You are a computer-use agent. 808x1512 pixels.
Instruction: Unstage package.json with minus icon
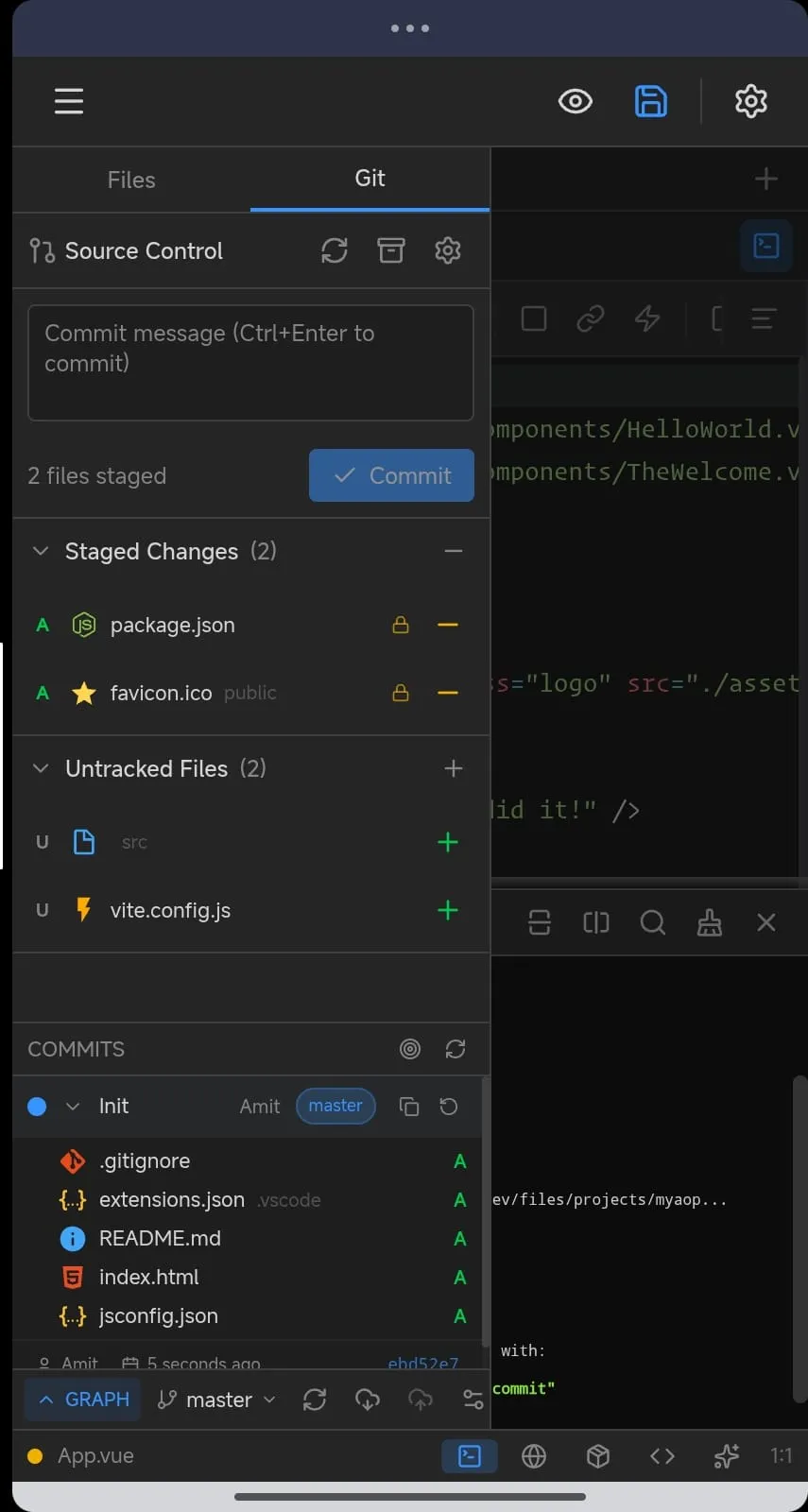pos(448,626)
